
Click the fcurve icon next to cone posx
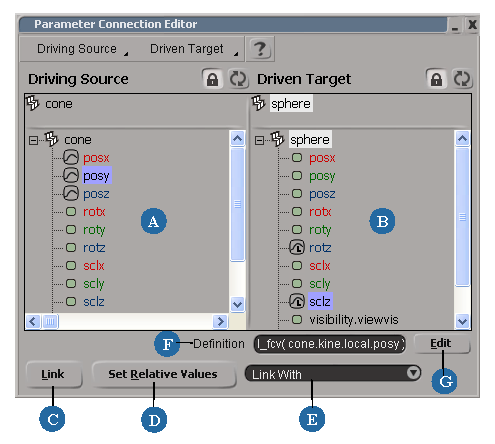[x=71, y=158]
